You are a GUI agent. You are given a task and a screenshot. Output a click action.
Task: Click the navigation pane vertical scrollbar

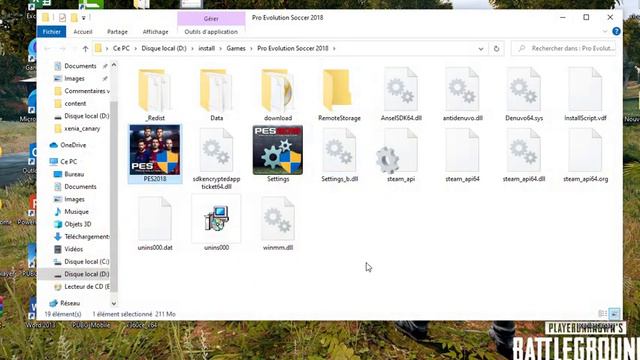pyautogui.click(x=114, y=196)
